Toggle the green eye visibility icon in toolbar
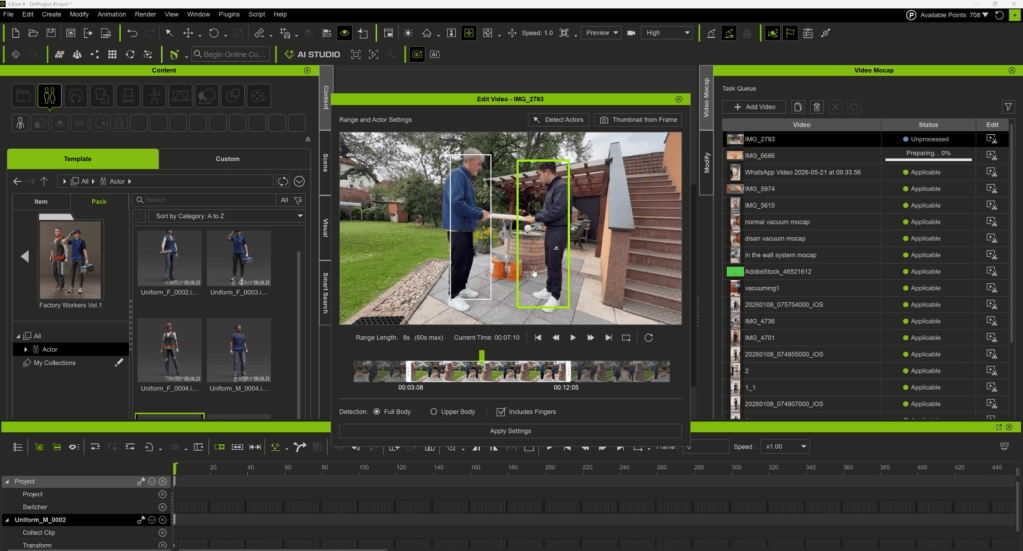 pos(344,33)
